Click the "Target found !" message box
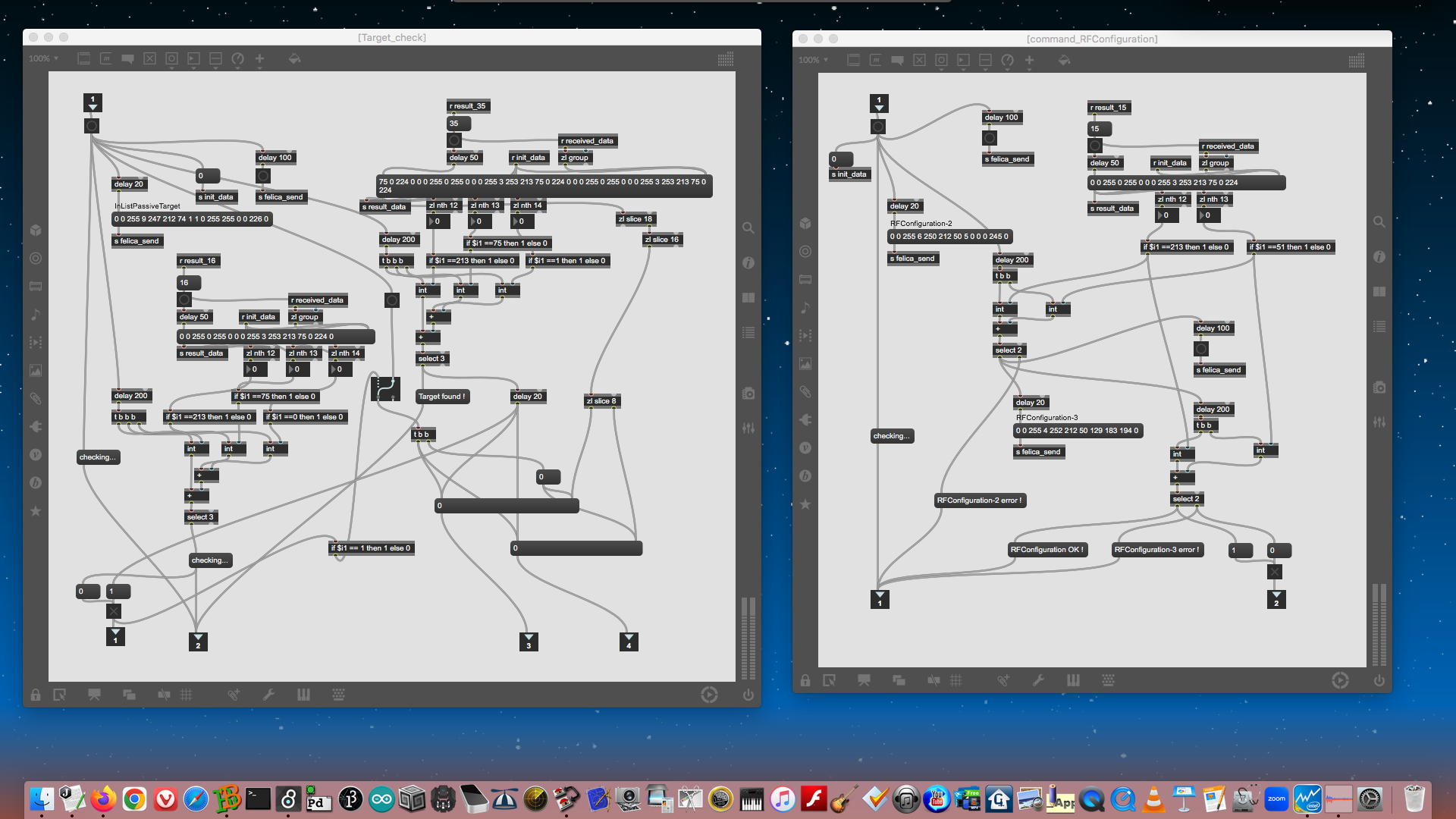Screen dimensions: 1456x819 coord(441,397)
